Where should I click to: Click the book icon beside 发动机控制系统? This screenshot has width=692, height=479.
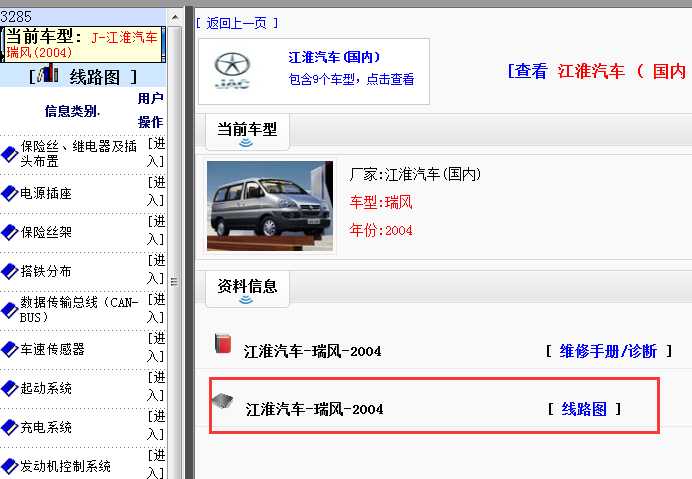(x=9, y=466)
